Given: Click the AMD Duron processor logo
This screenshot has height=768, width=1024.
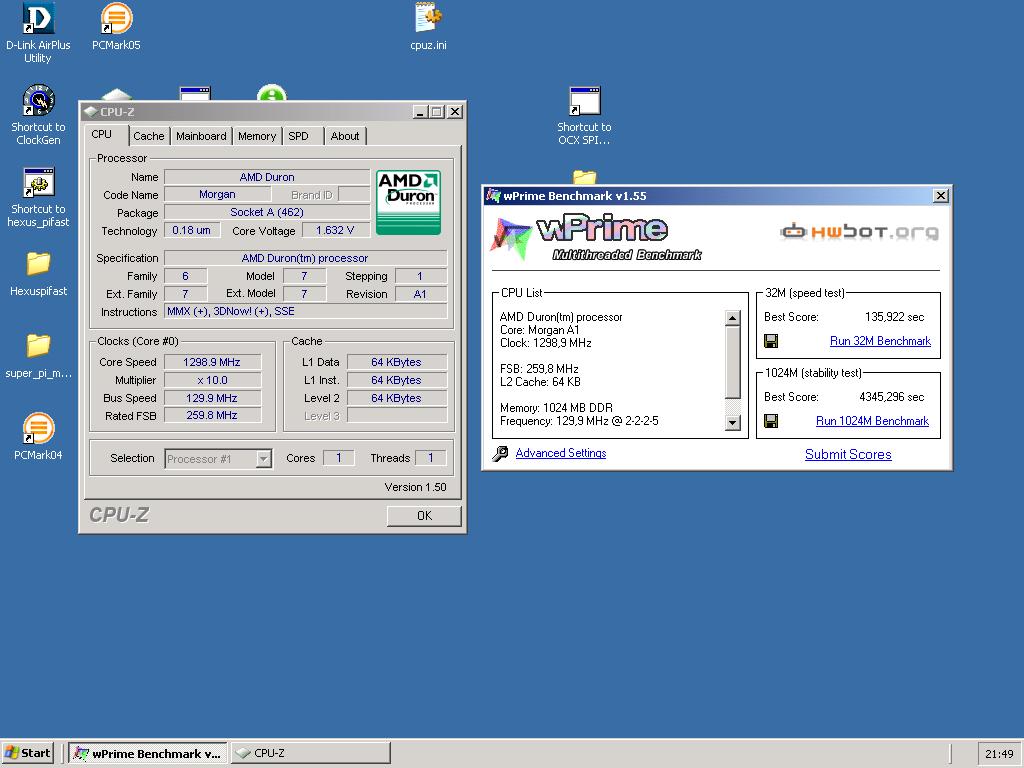Looking at the screenshot, I should pyautogui.click(x=409, y=202).
